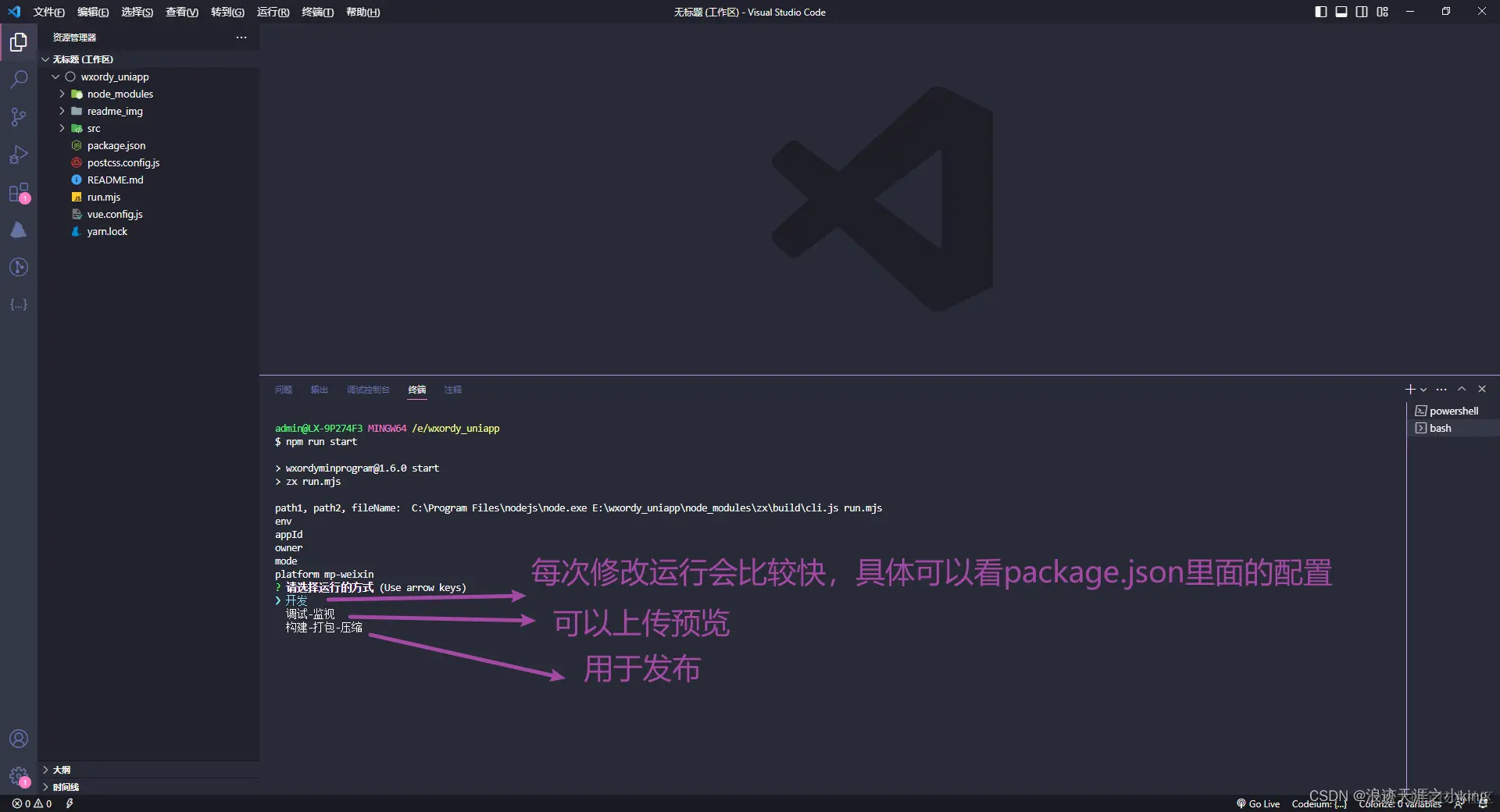
Task: Open the terminal launch profile dropdown arrow
Action: click(1423, 390)
